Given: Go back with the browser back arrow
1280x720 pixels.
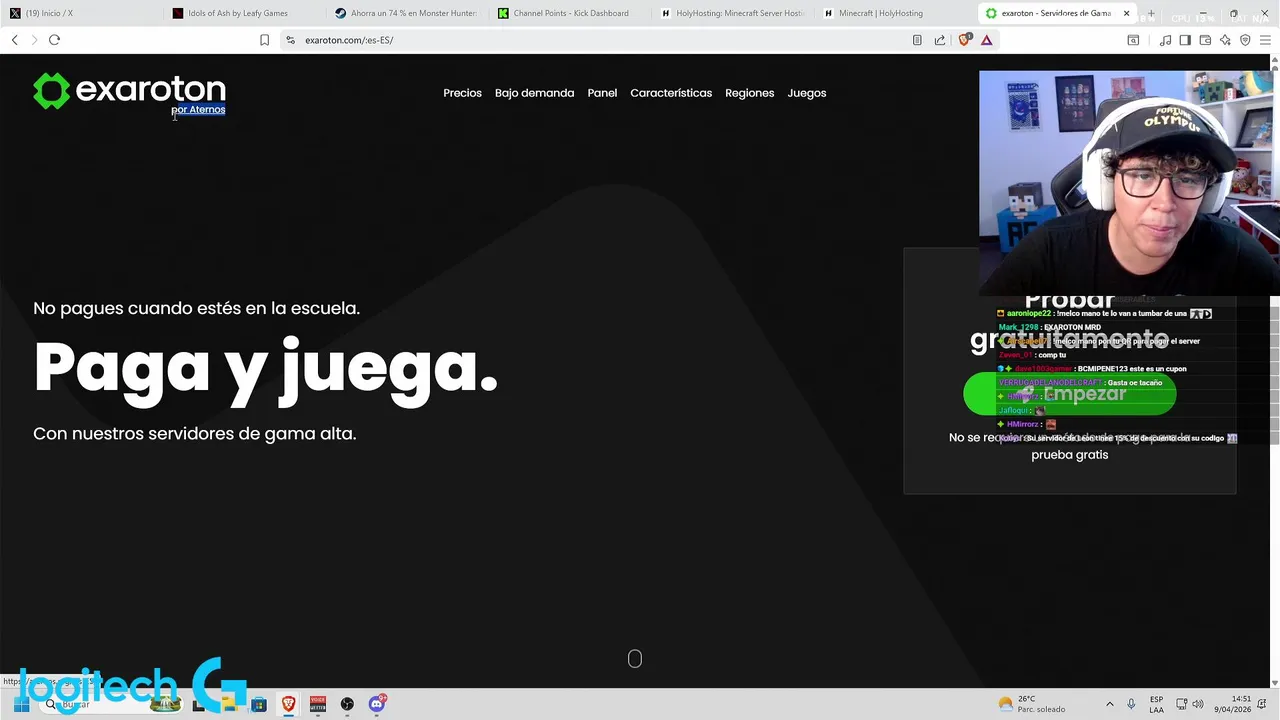Looking at the screenshot, I should click(x=15, y=40).
